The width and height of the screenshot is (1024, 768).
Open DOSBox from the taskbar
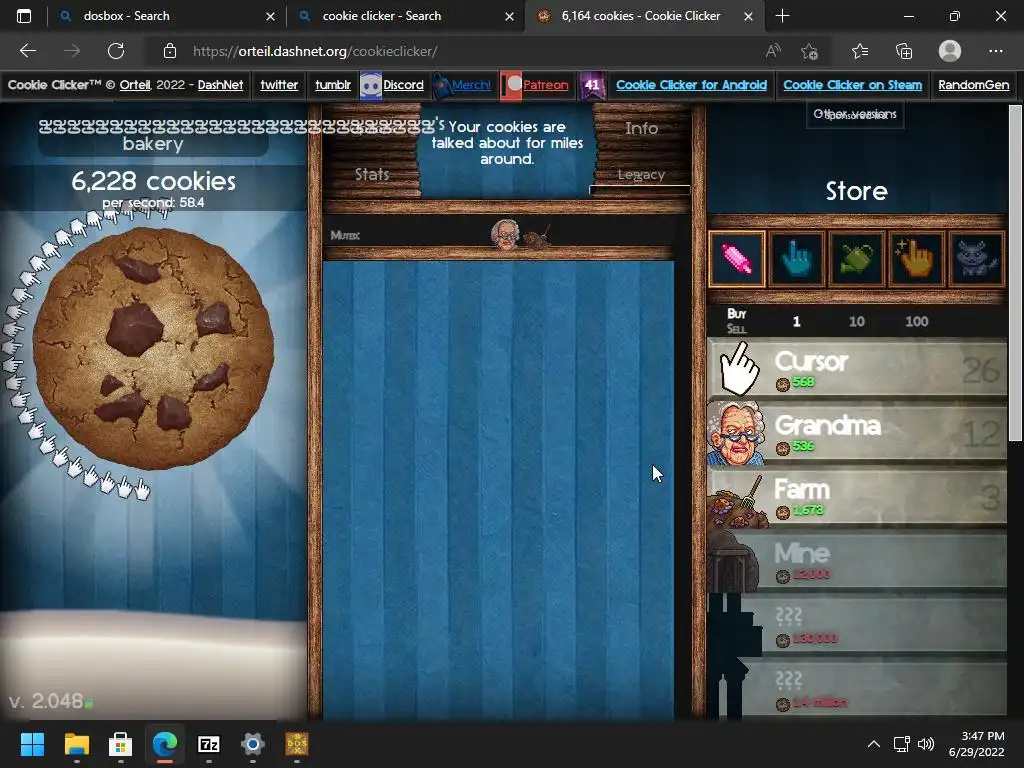[296, 744]
